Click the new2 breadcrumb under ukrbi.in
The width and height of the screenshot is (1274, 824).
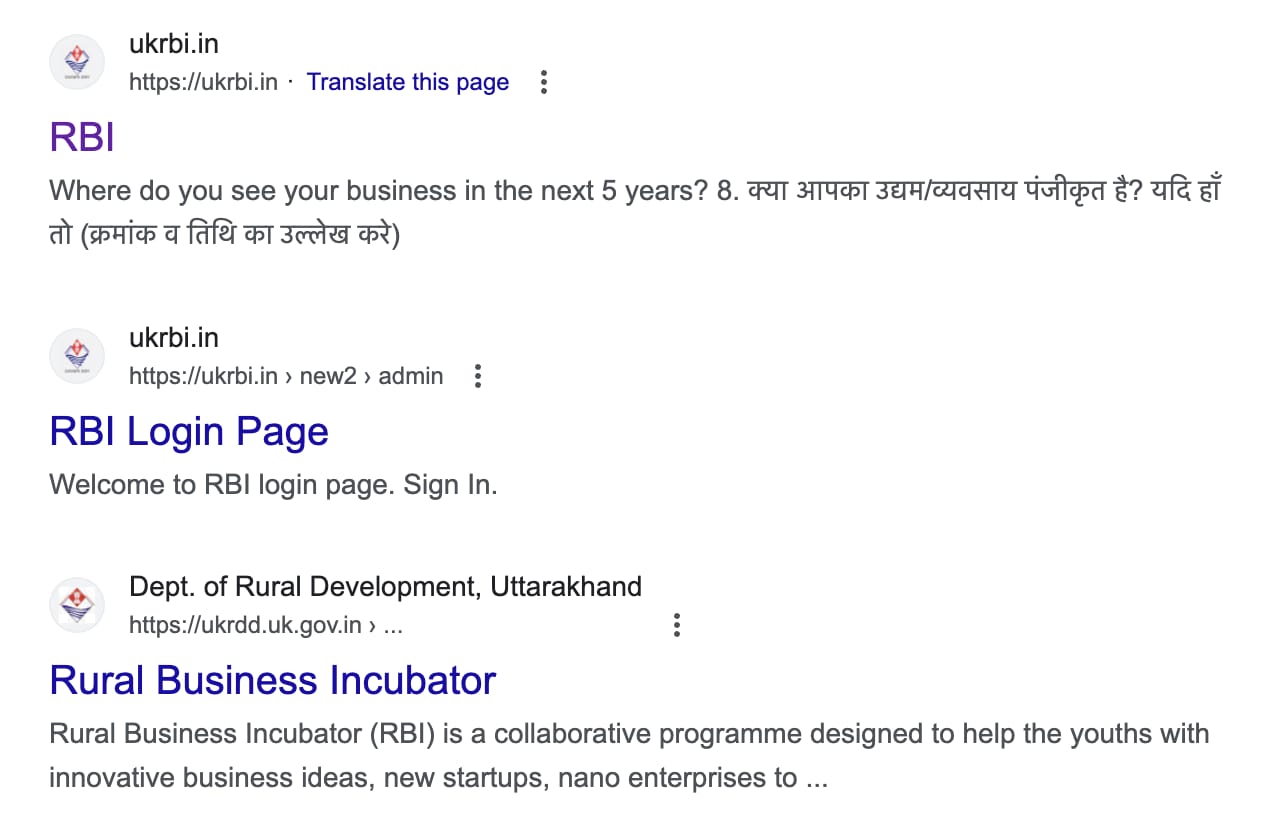click(327, 376)
